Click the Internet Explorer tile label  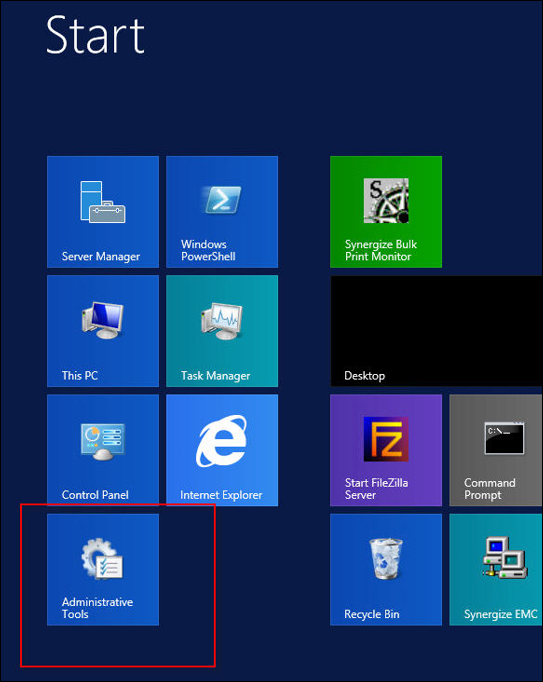tap(221, 495)
